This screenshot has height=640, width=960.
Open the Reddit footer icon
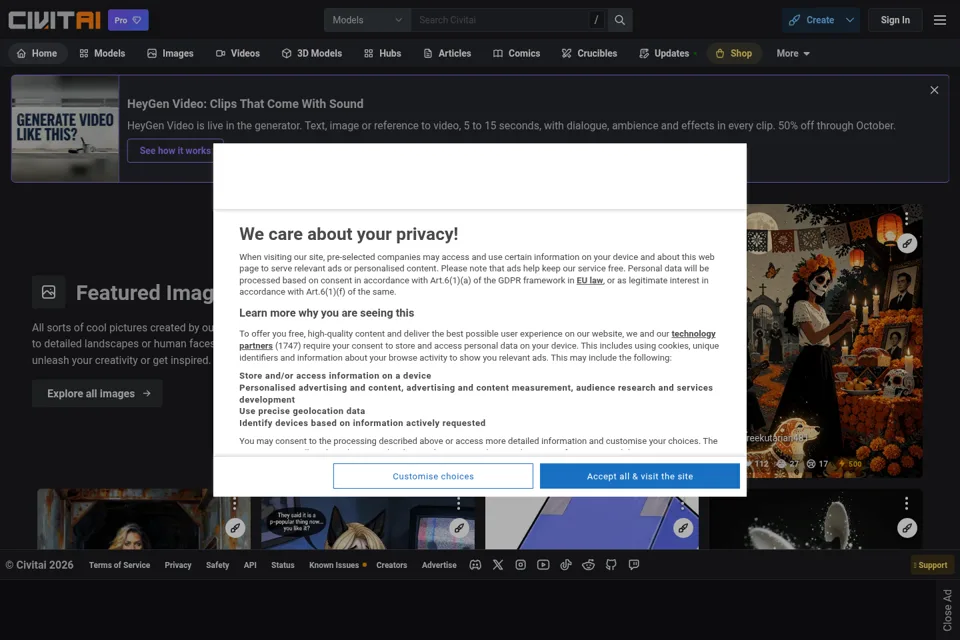[x=588, y=565]
